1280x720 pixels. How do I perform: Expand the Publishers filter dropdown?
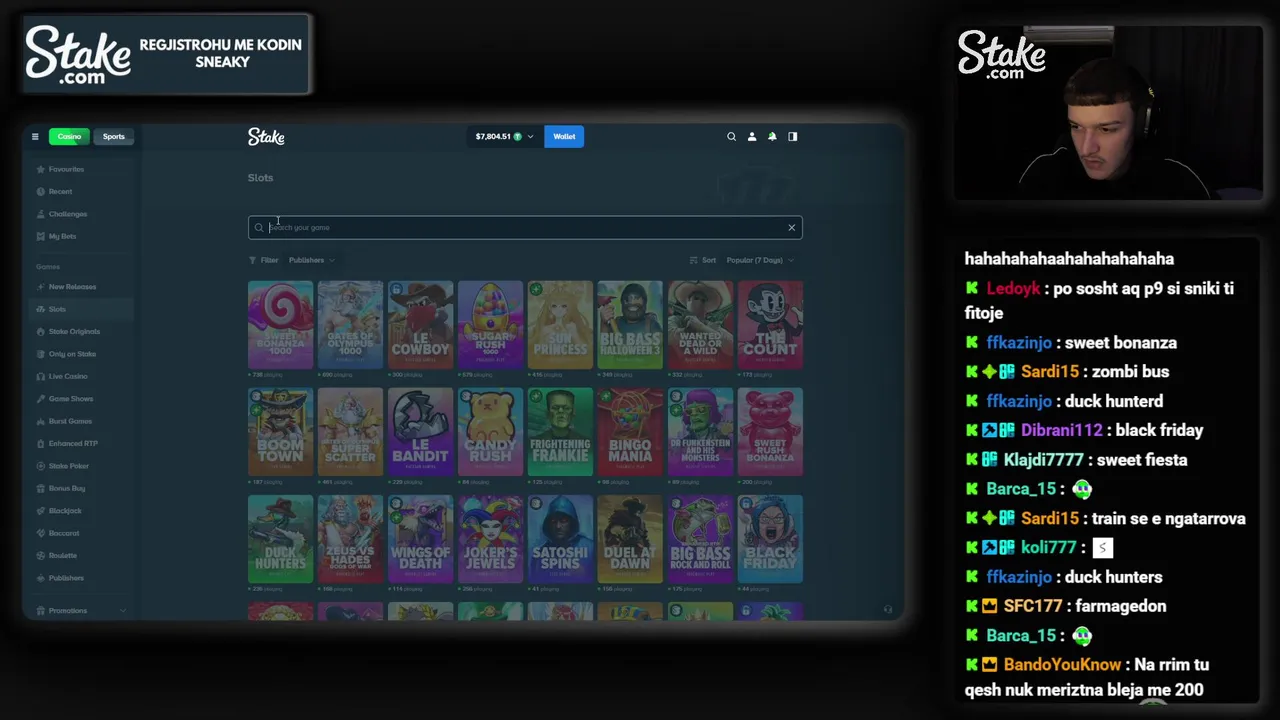pos(311,260)
